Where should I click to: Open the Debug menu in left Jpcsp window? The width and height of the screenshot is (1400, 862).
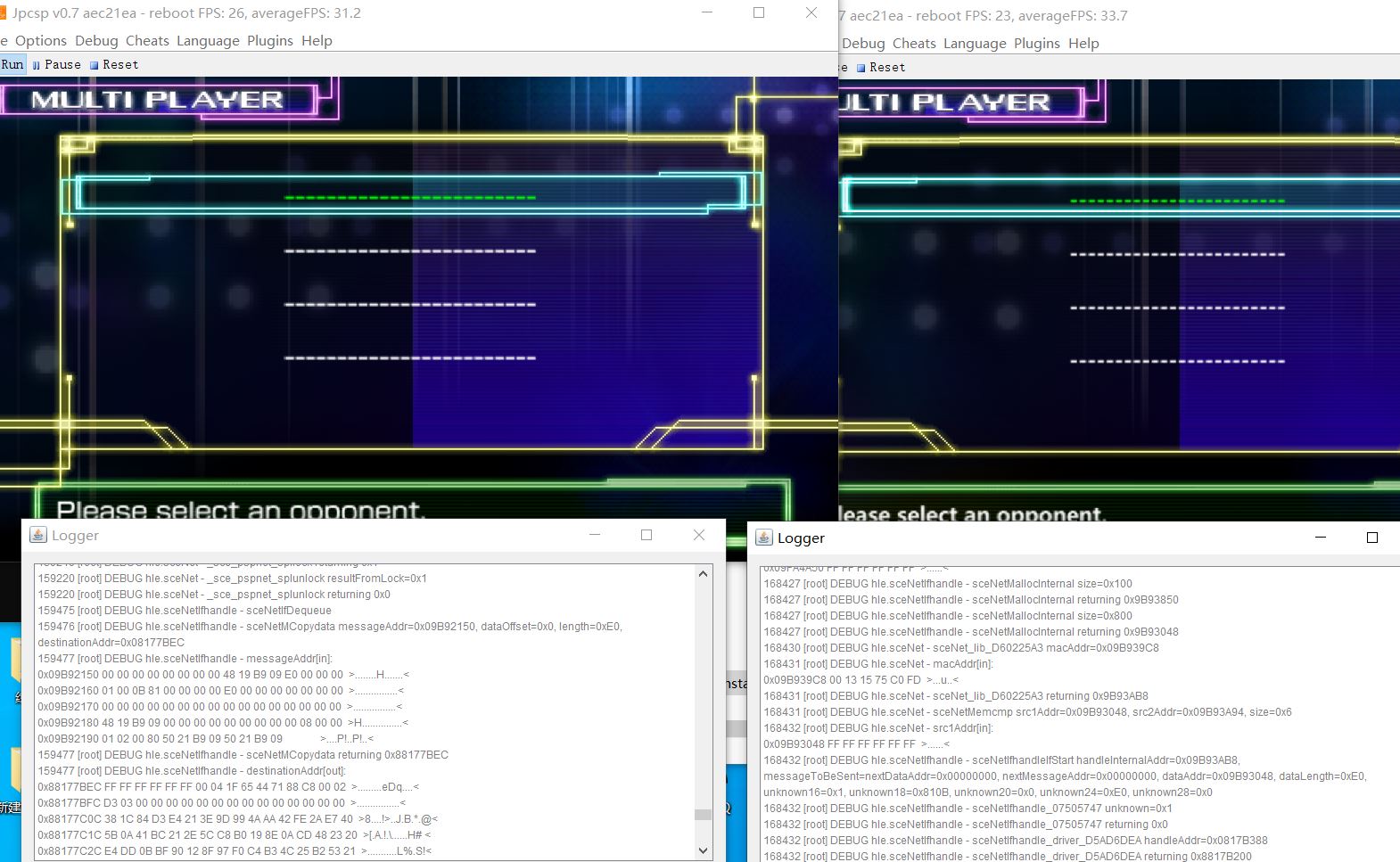(x=96, y=40)
